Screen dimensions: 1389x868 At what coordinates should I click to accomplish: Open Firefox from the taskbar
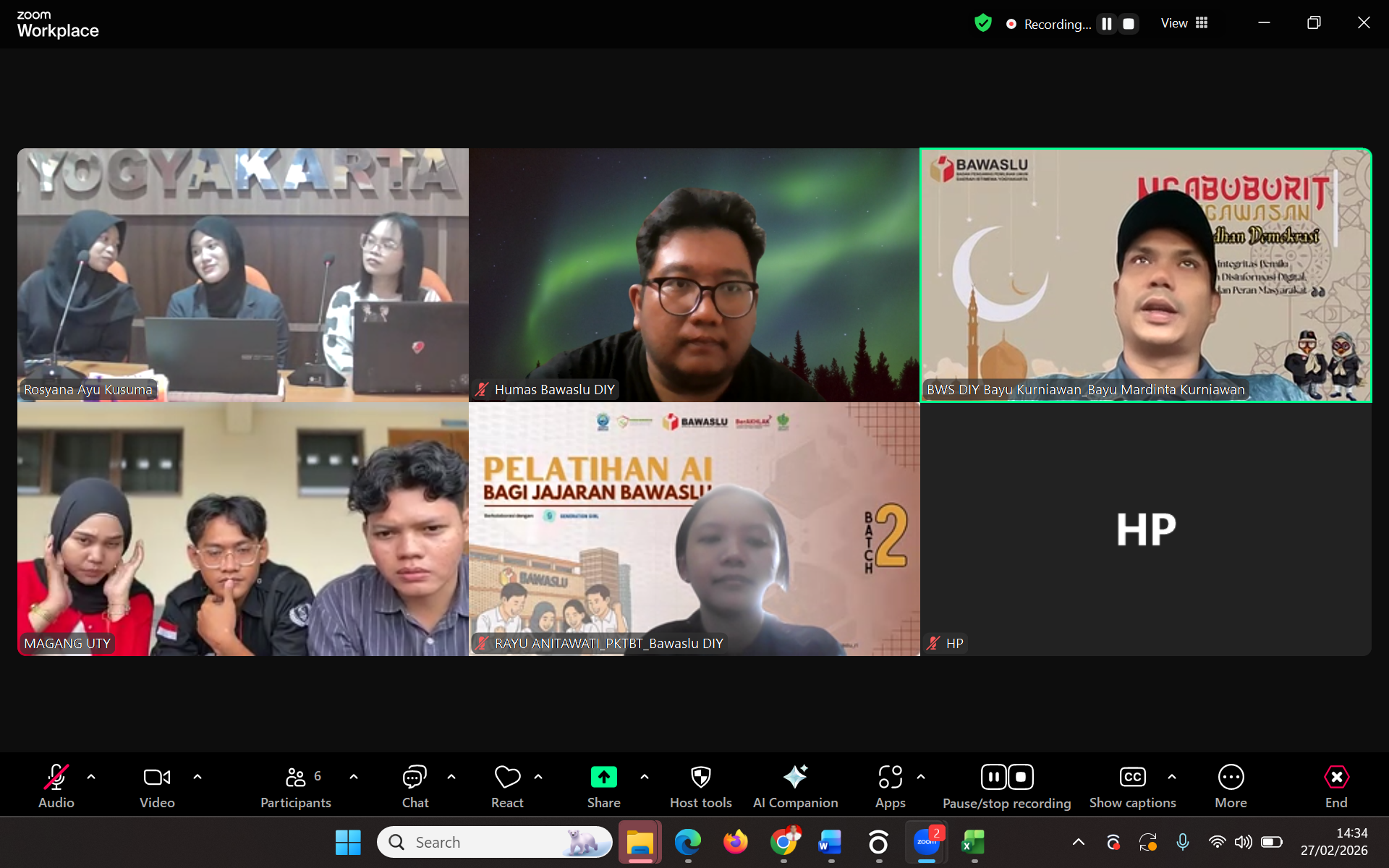tap(736, 842)
